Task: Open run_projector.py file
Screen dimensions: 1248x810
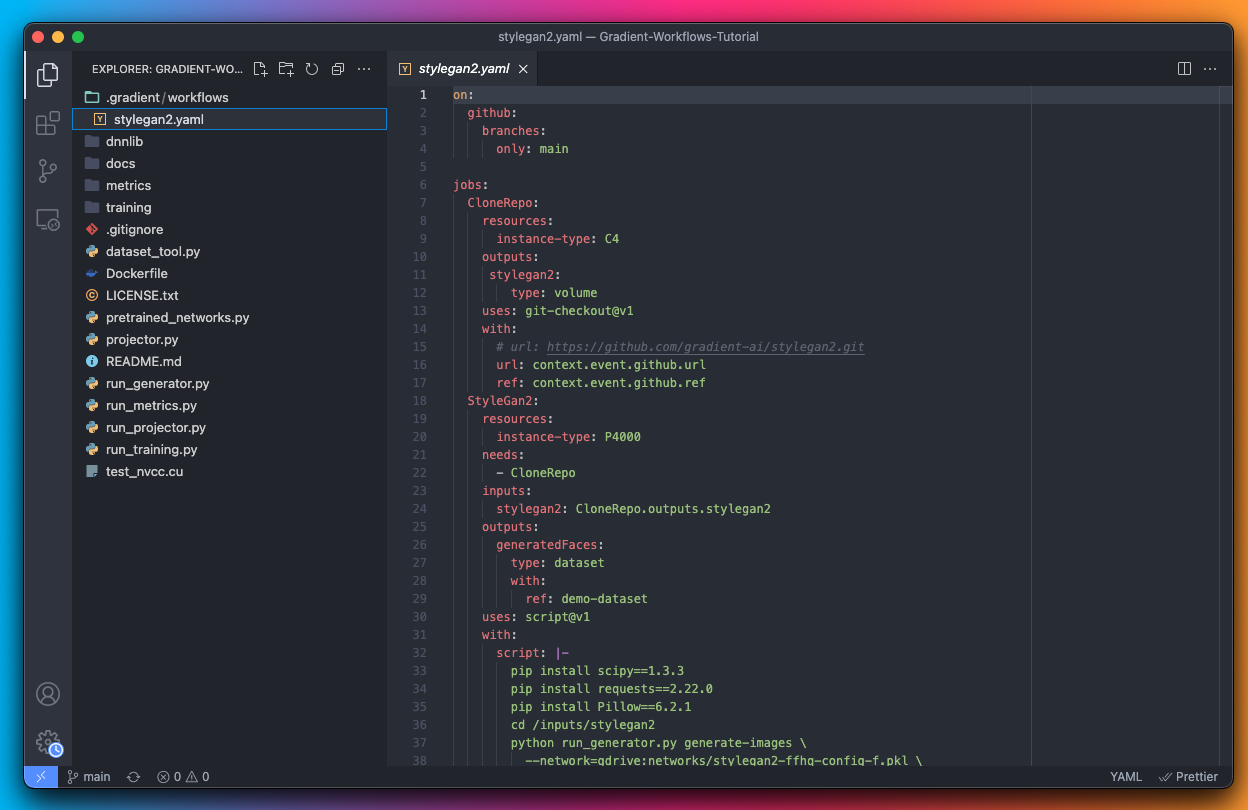Action: pos(230,427)
